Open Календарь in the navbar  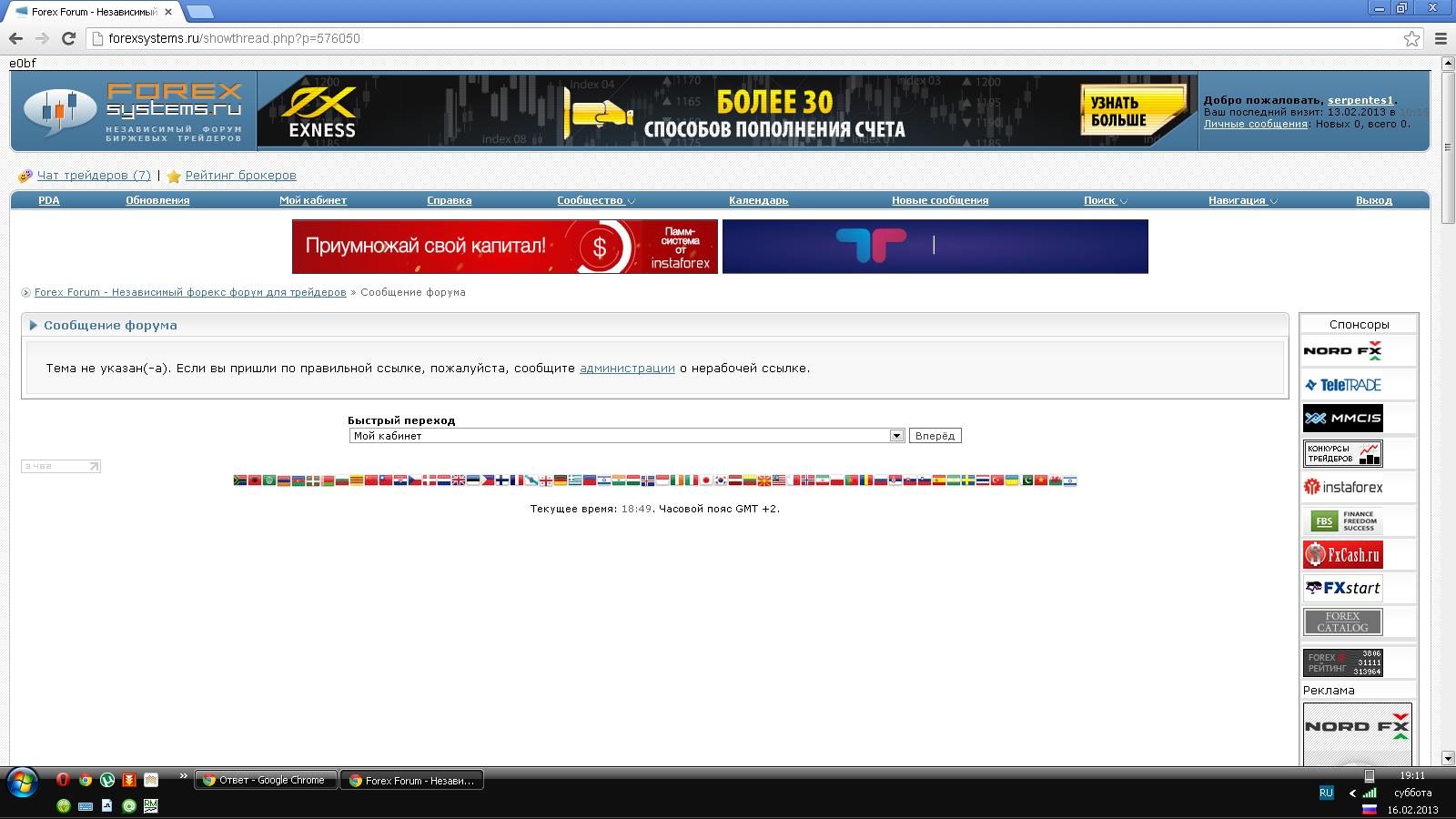pos(759,200)
